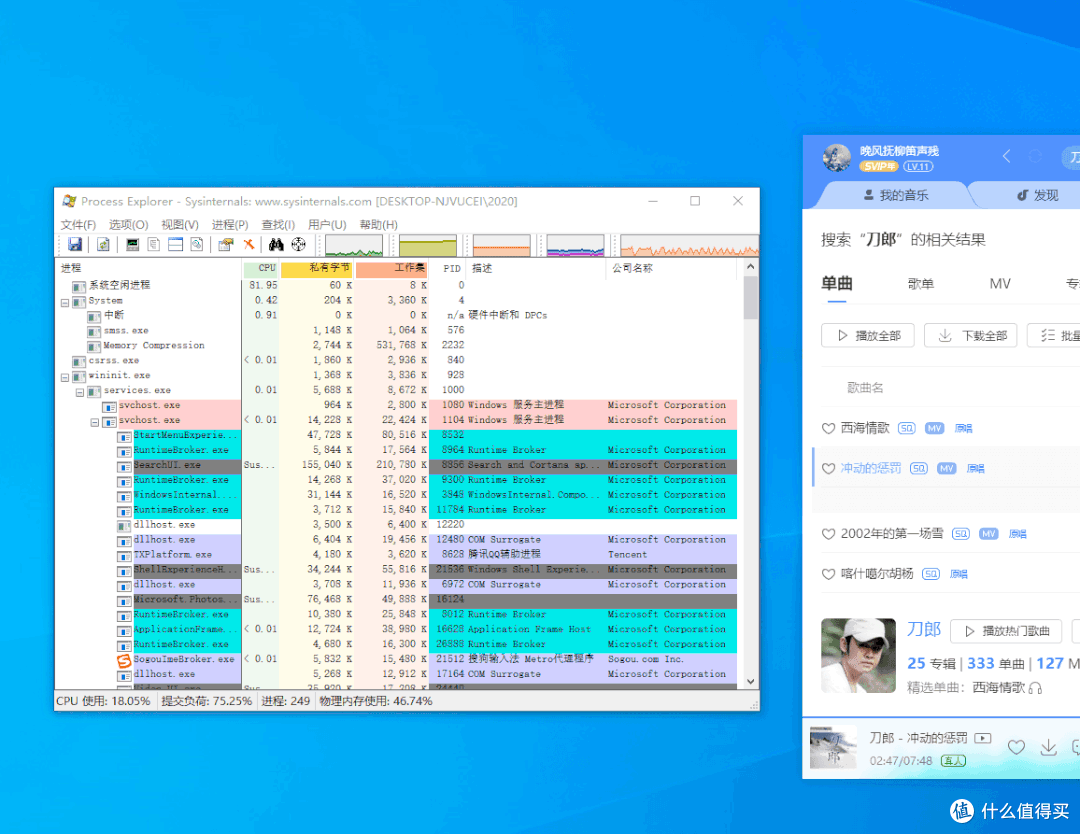Collapse the System process tree node
This screenshot has height=834, width=1080.
(65, 302)
